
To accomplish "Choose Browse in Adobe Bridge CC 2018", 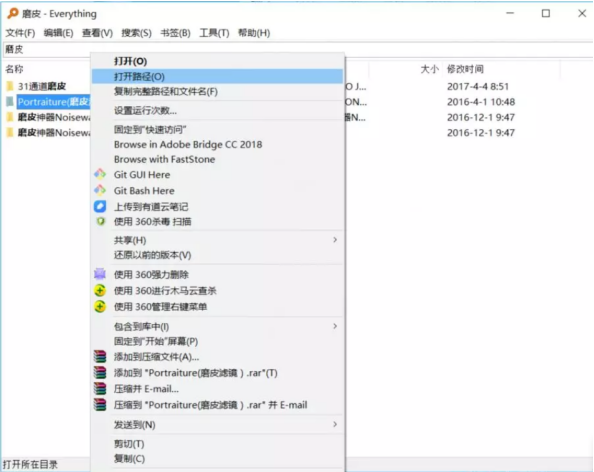I will (217, 144).
